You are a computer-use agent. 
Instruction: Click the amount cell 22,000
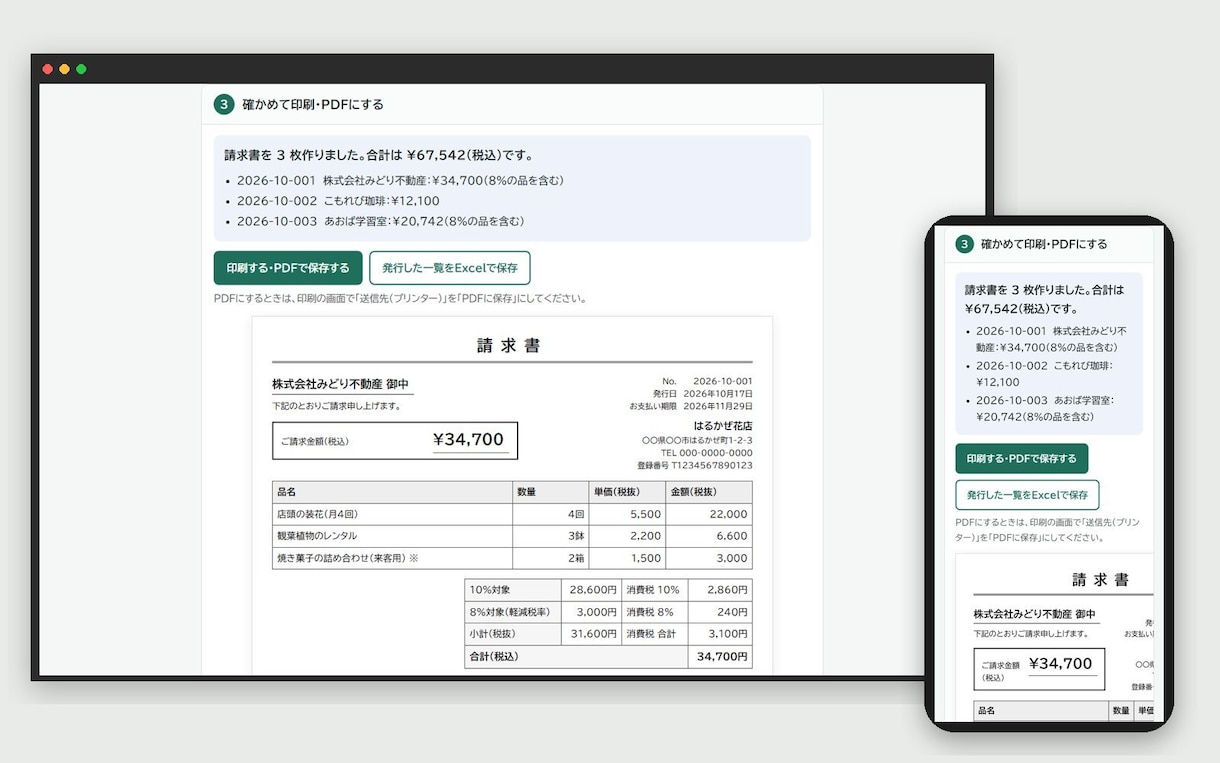pos(709,514)
